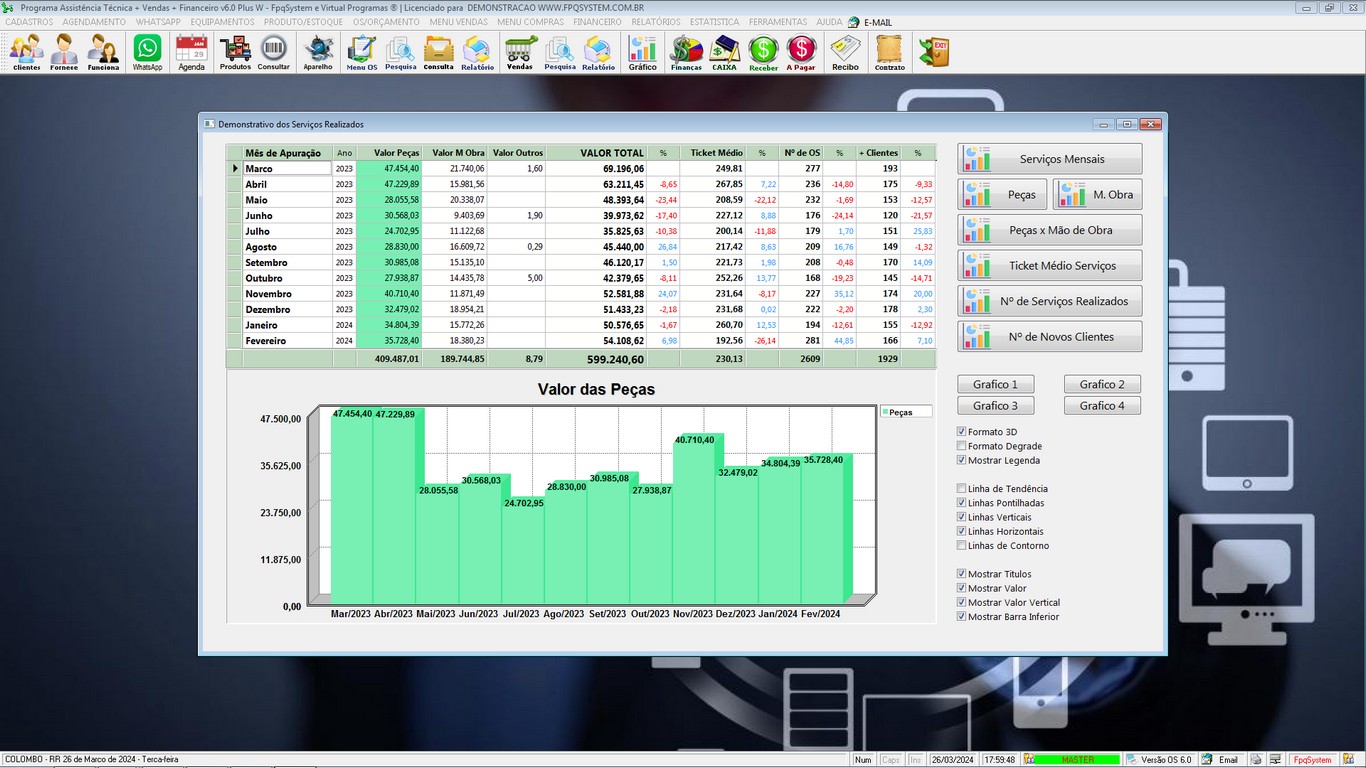
Task: Open the Recibo receipt icon
Action: [845, 52]
